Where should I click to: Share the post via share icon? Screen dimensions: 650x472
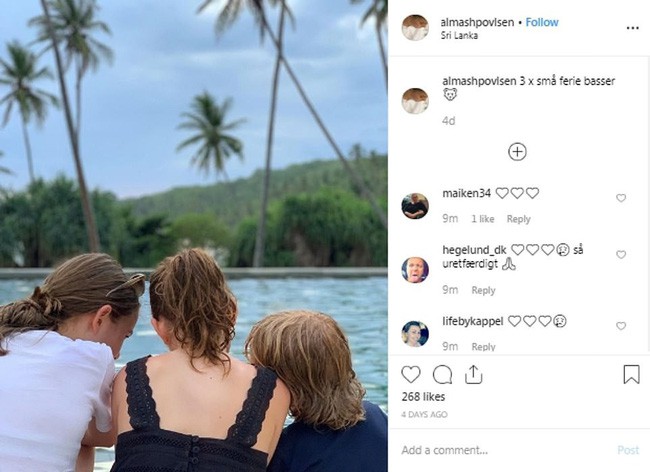(473, 374)
